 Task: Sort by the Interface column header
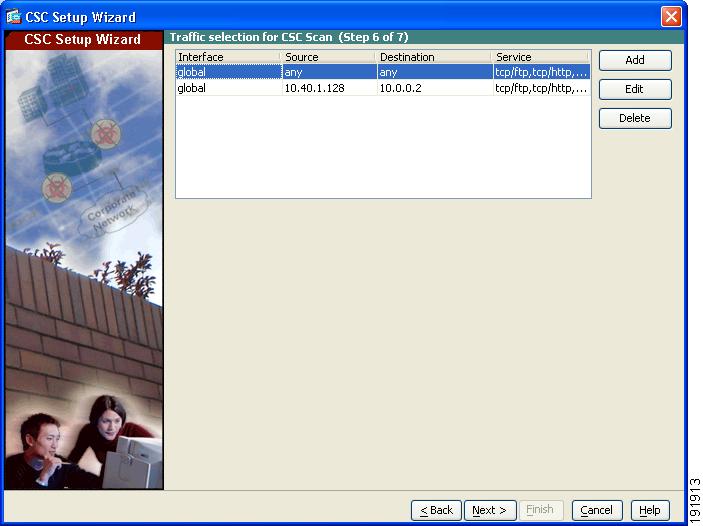[x=228, y=57]
